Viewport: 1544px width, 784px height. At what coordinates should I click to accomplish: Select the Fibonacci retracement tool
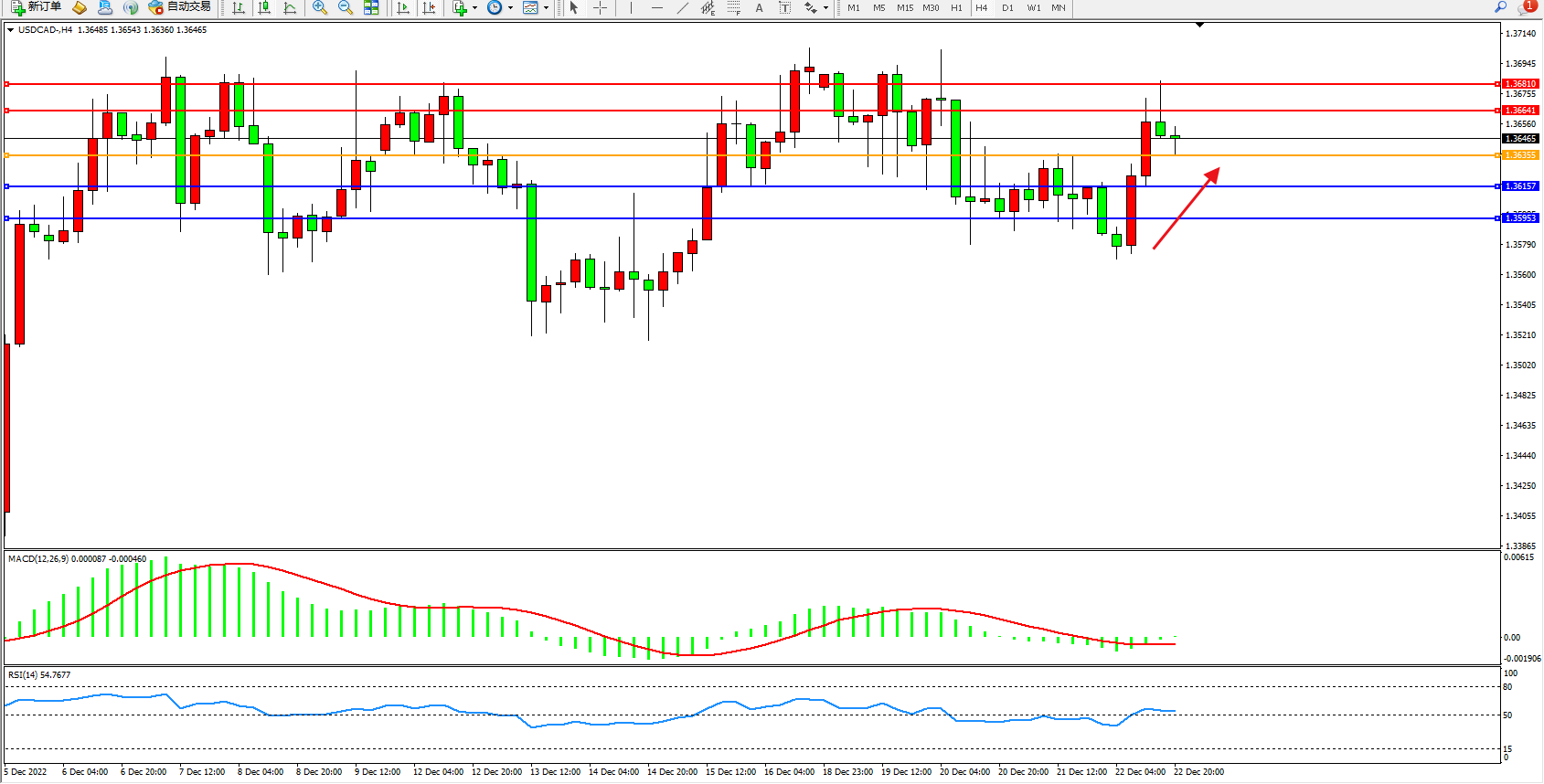click(x=733, y=7)
